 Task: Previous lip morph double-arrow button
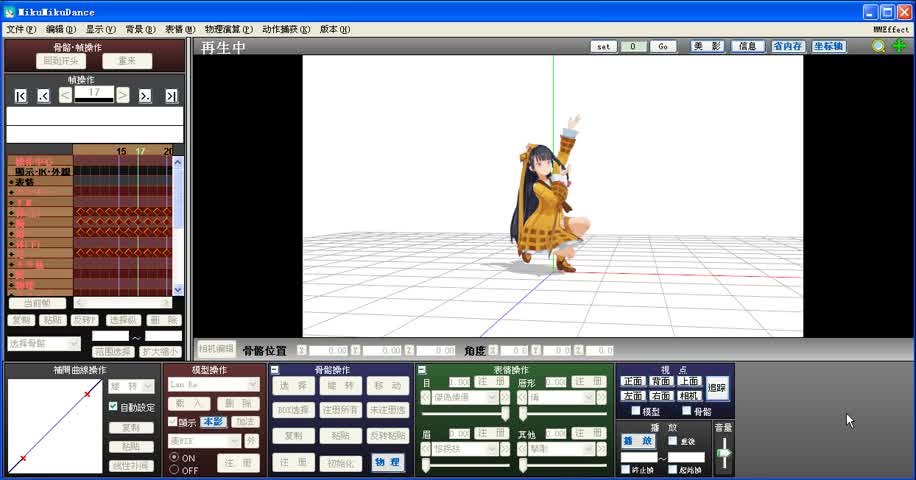point(523,398)
